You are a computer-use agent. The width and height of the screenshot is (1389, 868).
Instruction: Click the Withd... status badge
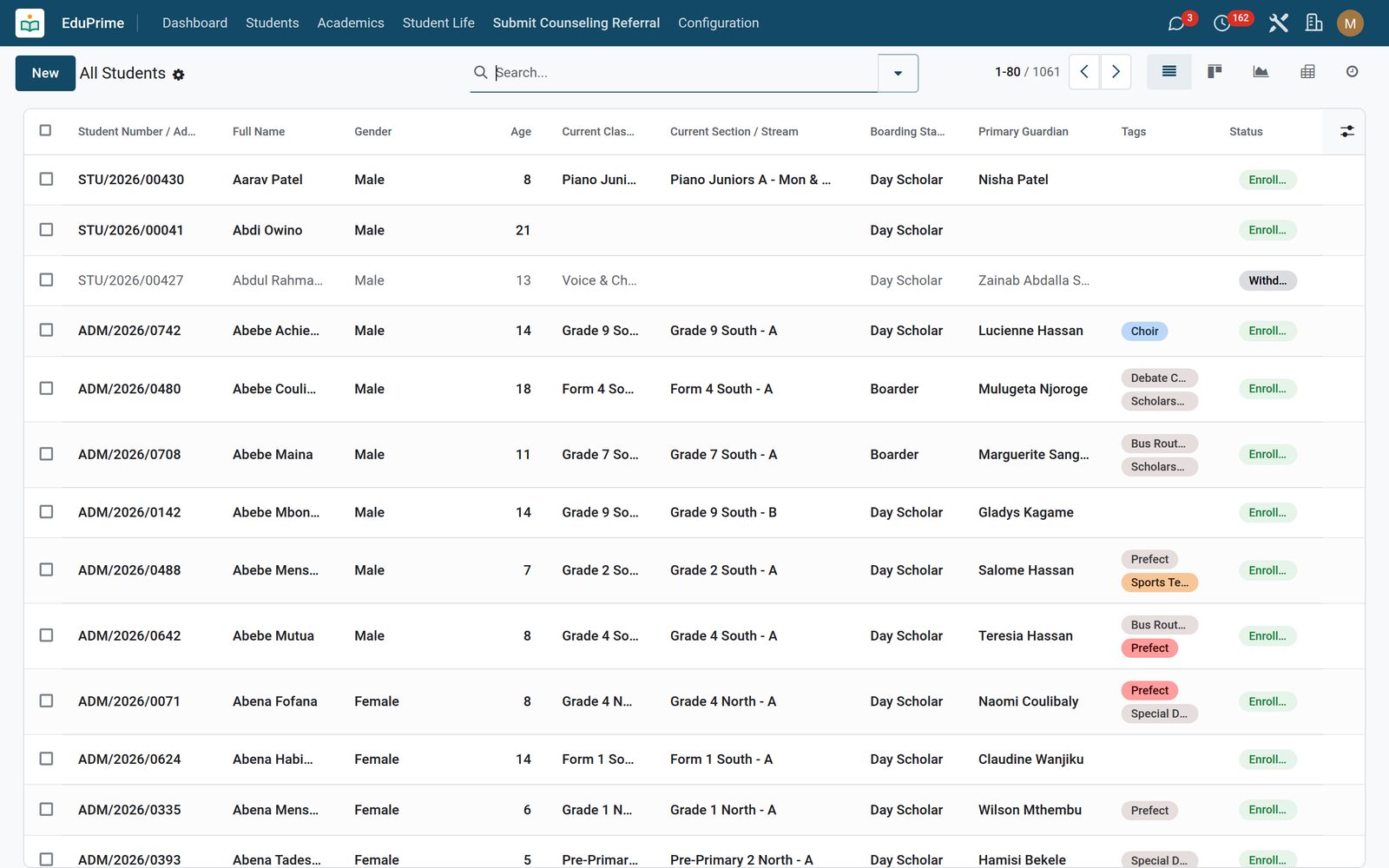click(1267, 280)
